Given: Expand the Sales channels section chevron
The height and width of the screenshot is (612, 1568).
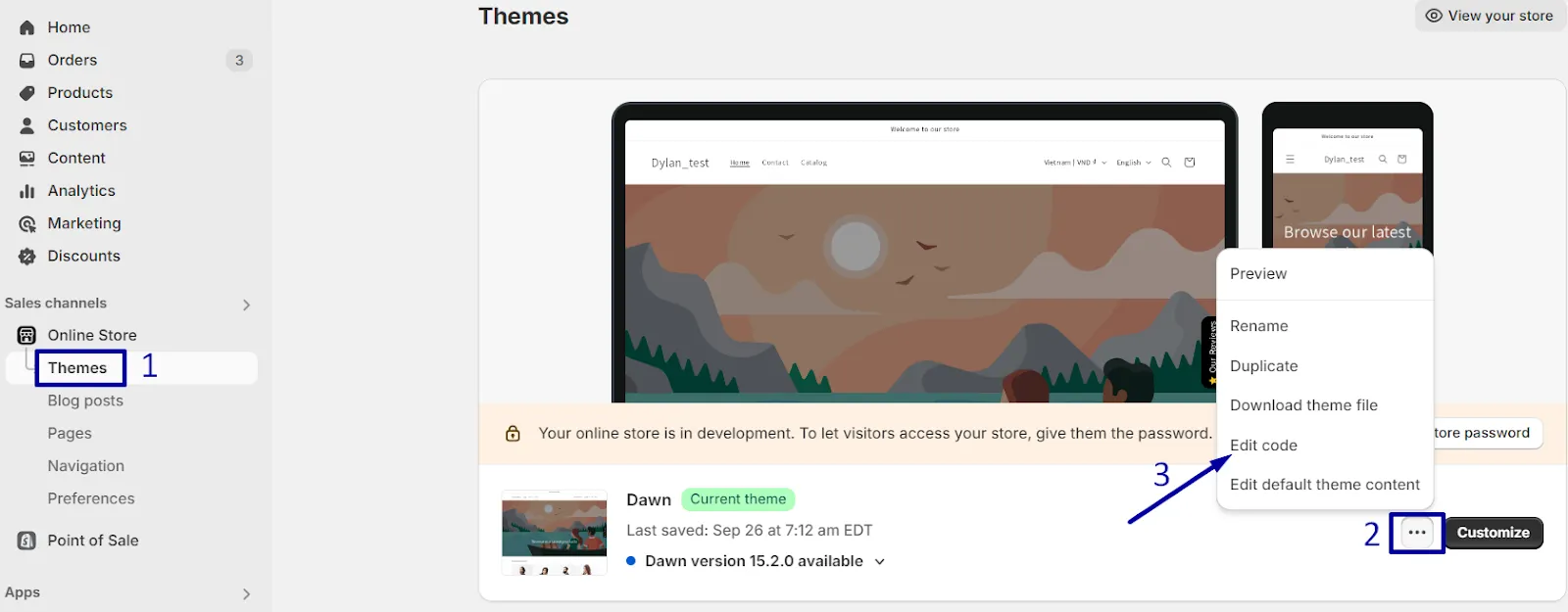Looking at the screenshot, I should 246,305.
